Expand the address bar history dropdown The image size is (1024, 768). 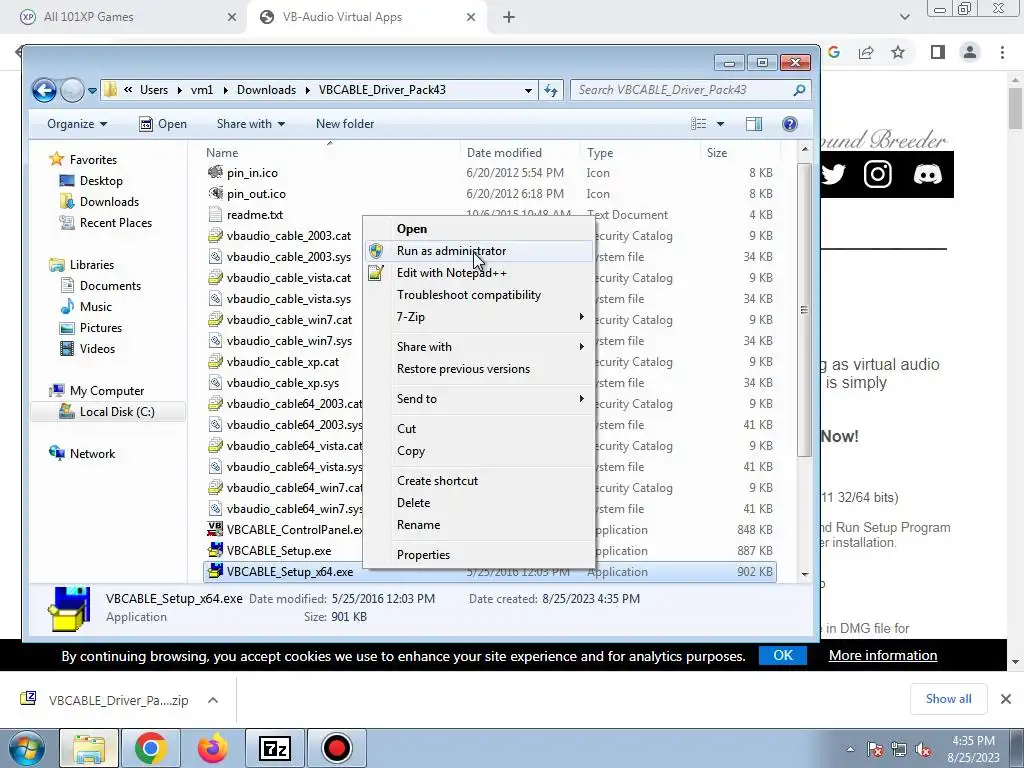pyautogui.click(x=528, y=90)
